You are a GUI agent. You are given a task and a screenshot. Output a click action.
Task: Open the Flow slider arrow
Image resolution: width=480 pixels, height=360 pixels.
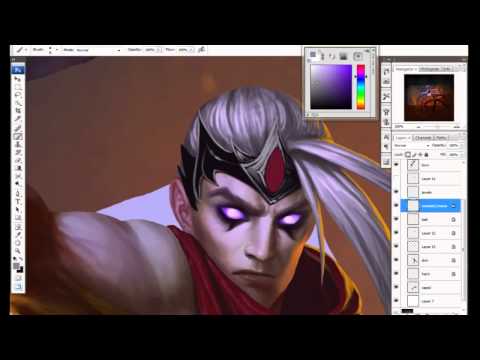(191, 50)
